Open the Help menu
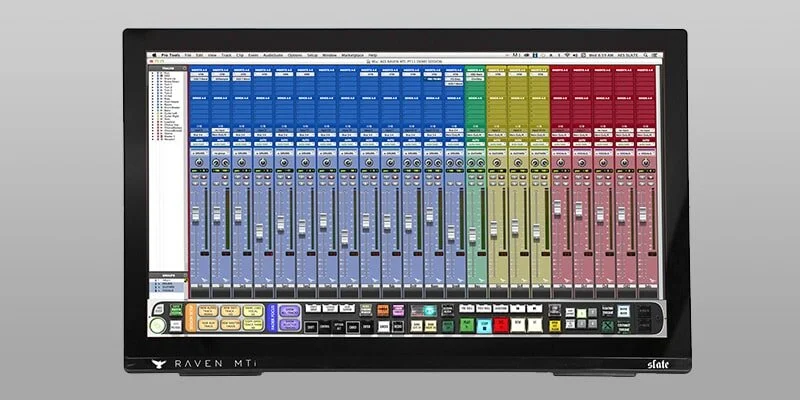 373,55
